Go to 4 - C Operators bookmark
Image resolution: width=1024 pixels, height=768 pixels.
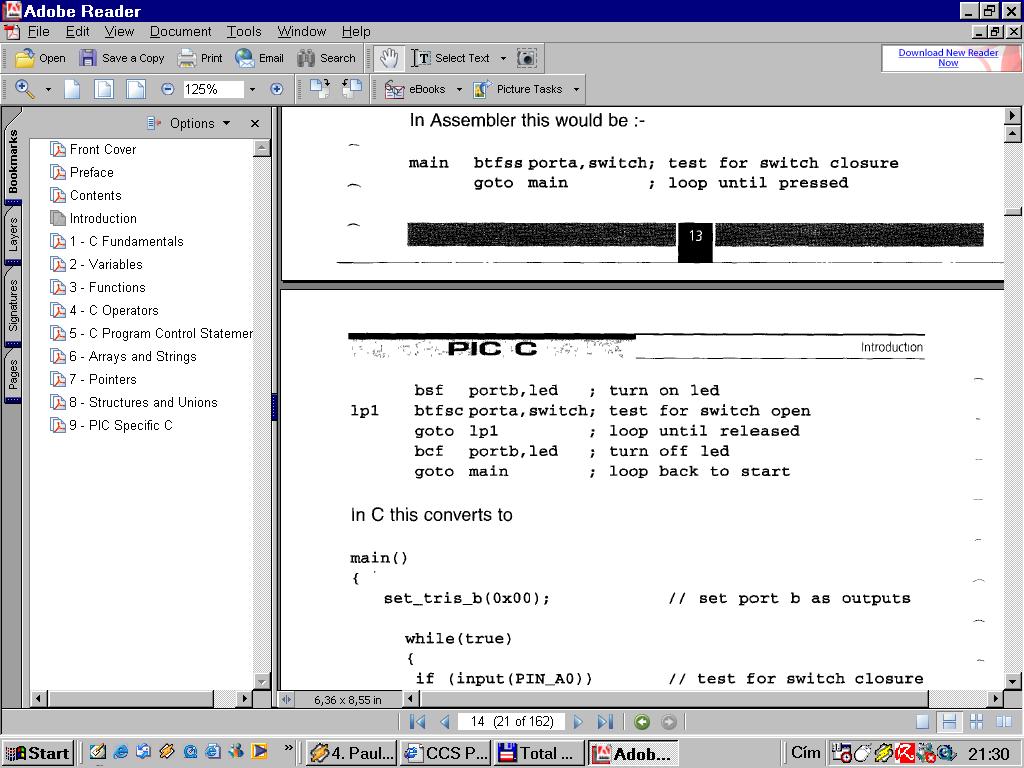(114, 310)
